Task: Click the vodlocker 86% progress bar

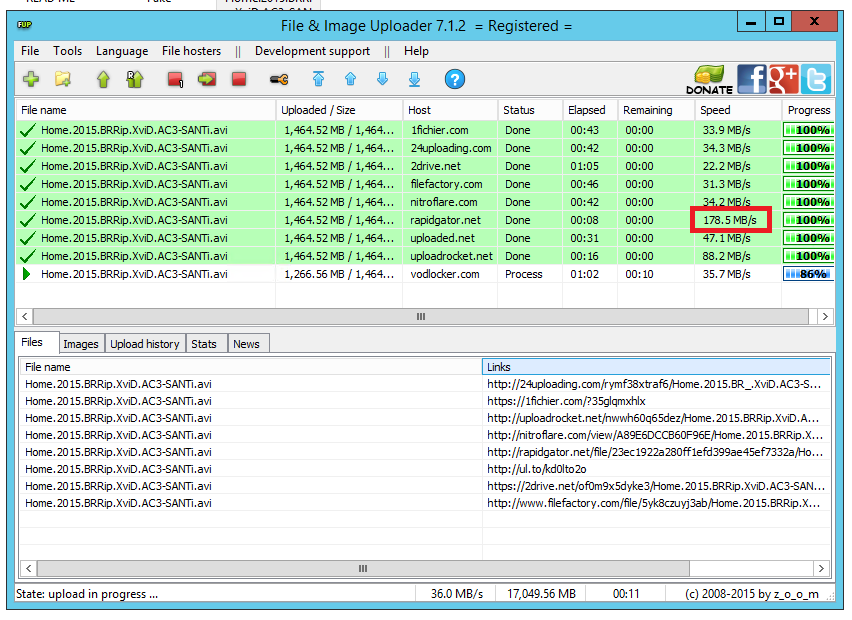Action: 808,274
